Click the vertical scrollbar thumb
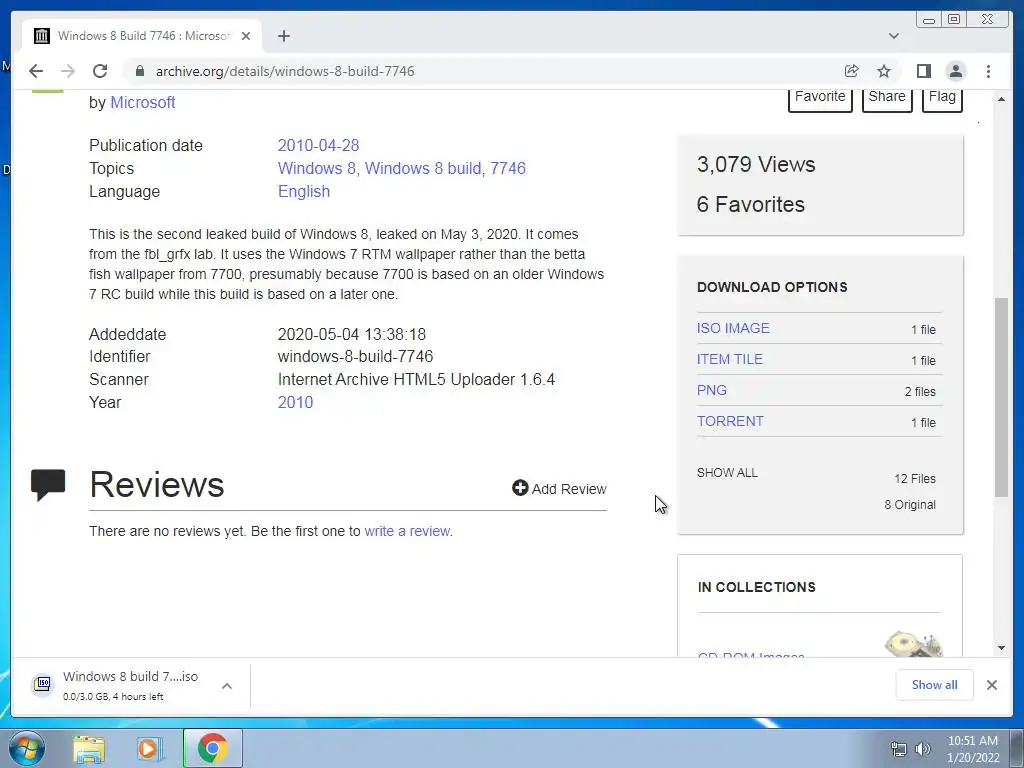1024x768 pixels. click(x=1001, y=397)
